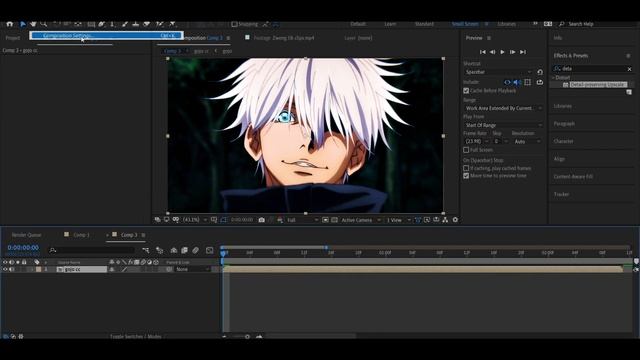Image resolution: width=640 pixels, height=360 pixels.
Task: Toggle video include eye icon in Preview panel
Action: 507,82
